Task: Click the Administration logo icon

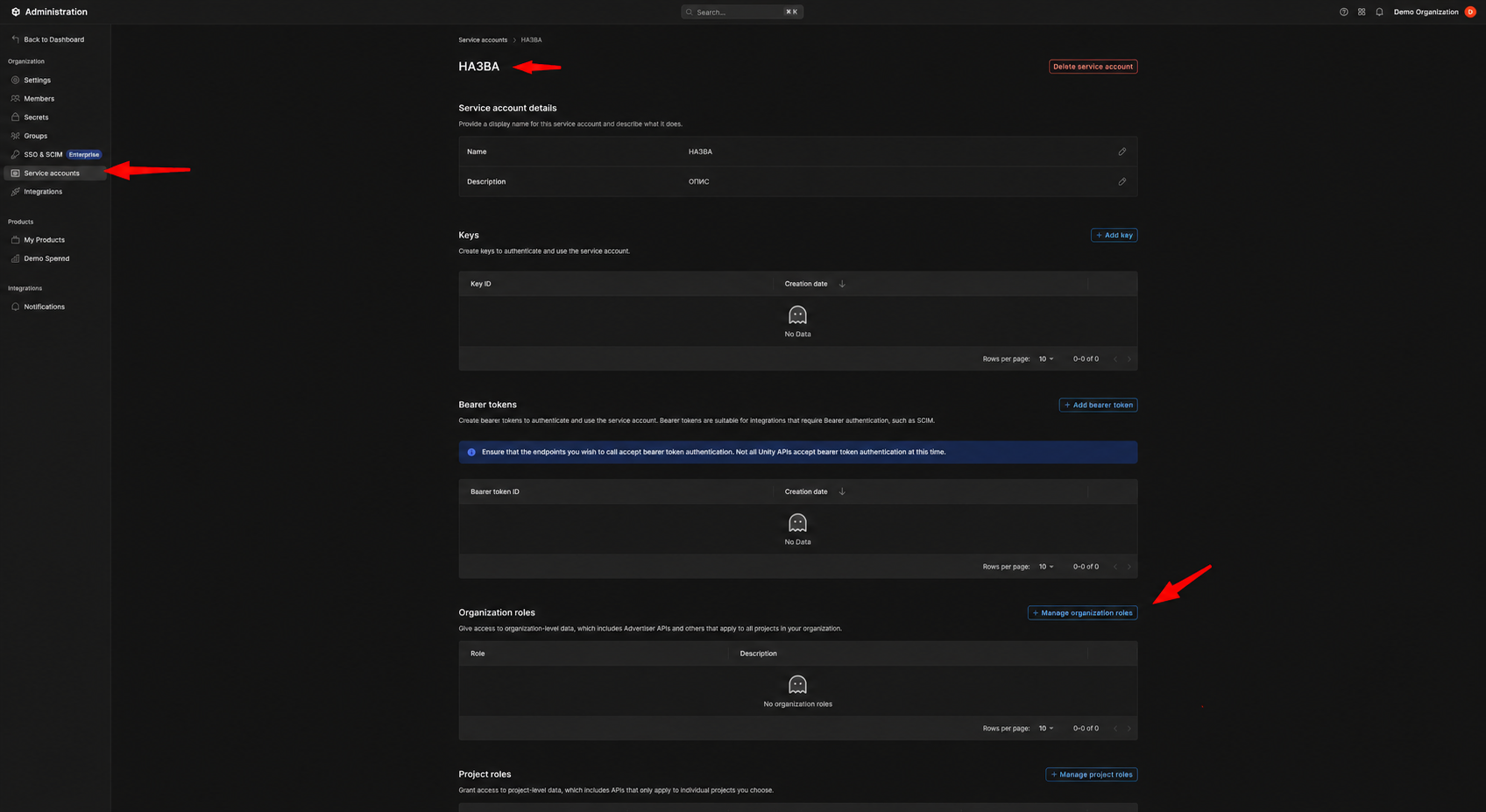Action: (15, 12)
